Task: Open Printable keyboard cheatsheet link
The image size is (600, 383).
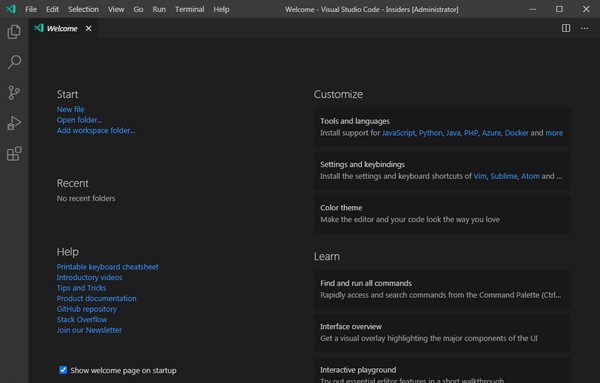Action: [108, 267]
